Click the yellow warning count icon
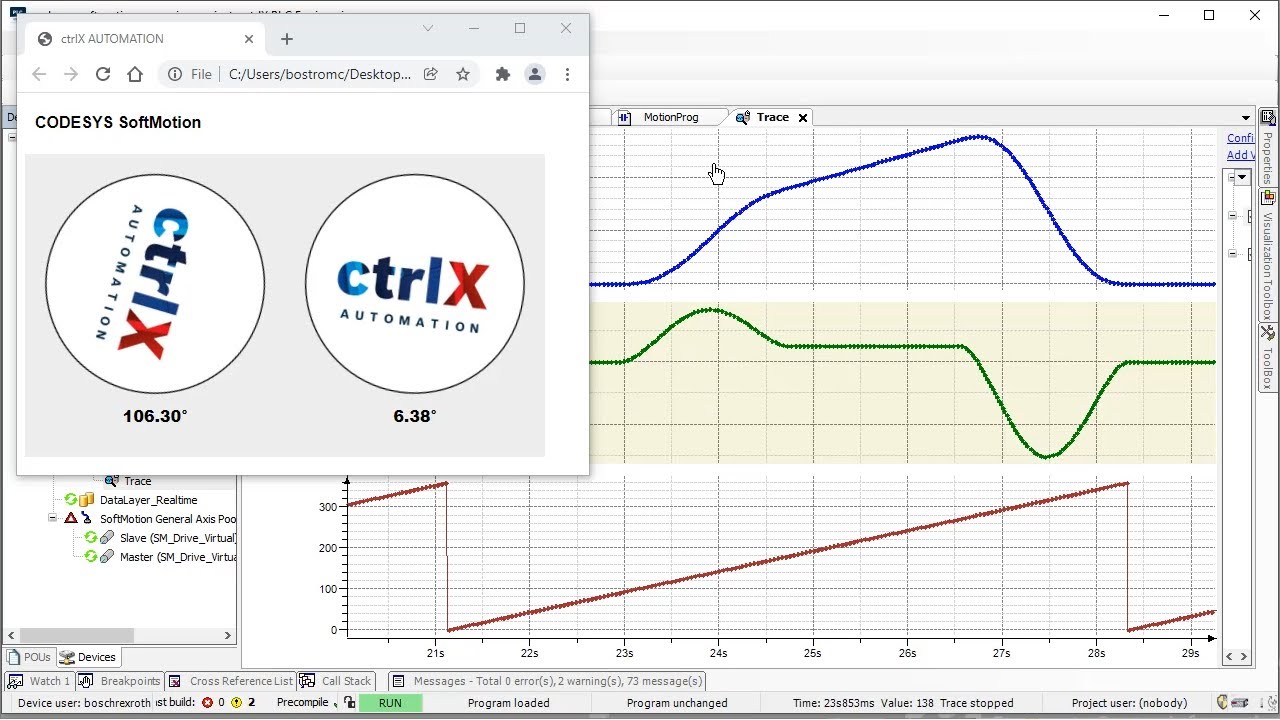The height and width of the screenshot is (720, 1280). point(237,703)
